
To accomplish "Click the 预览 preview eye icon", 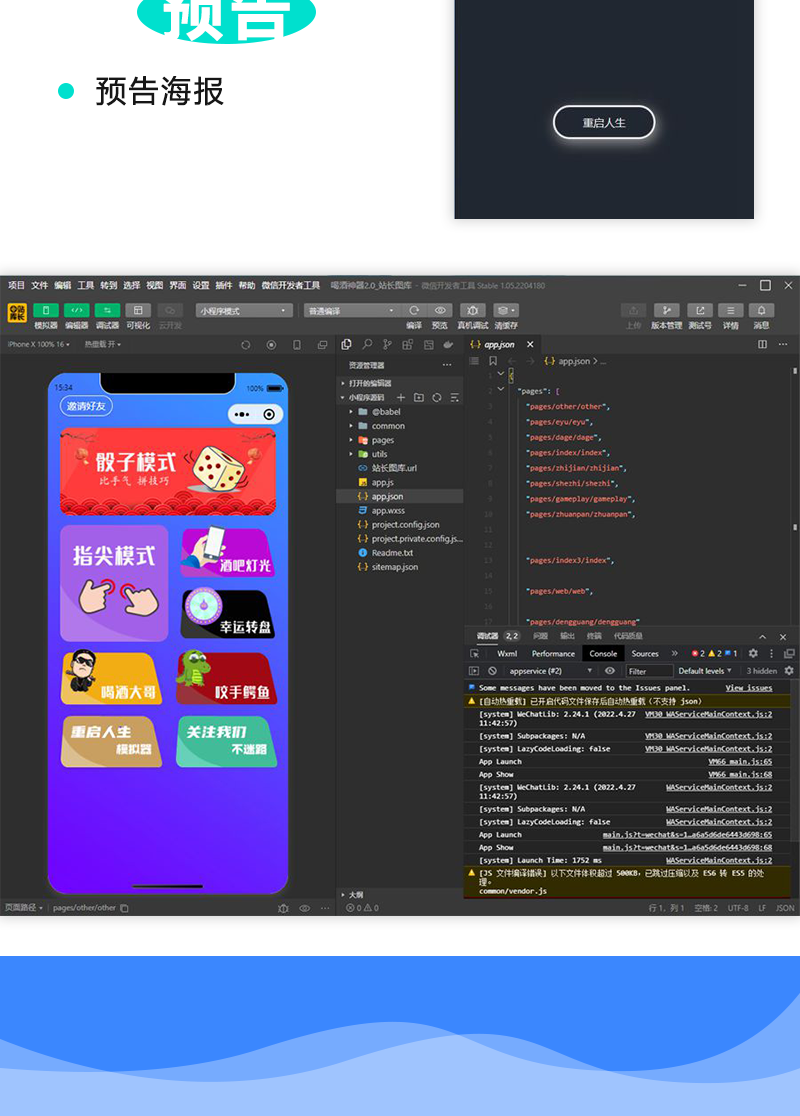I will (440, 310).
